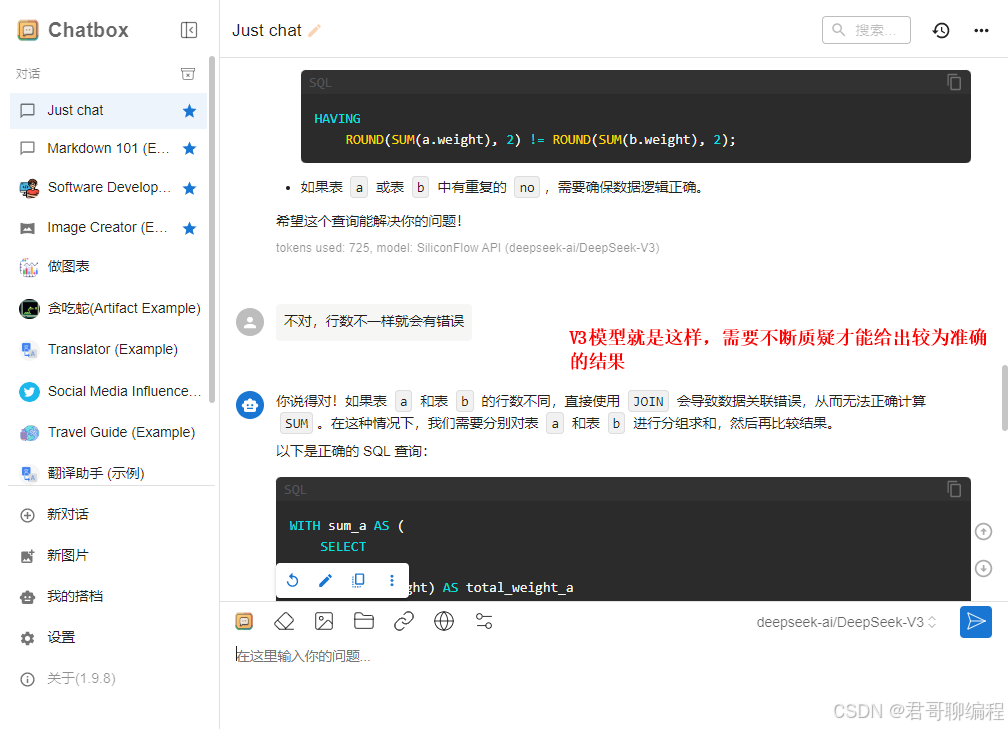Copy the HAVING SQL code block

(x=954, y=82)
